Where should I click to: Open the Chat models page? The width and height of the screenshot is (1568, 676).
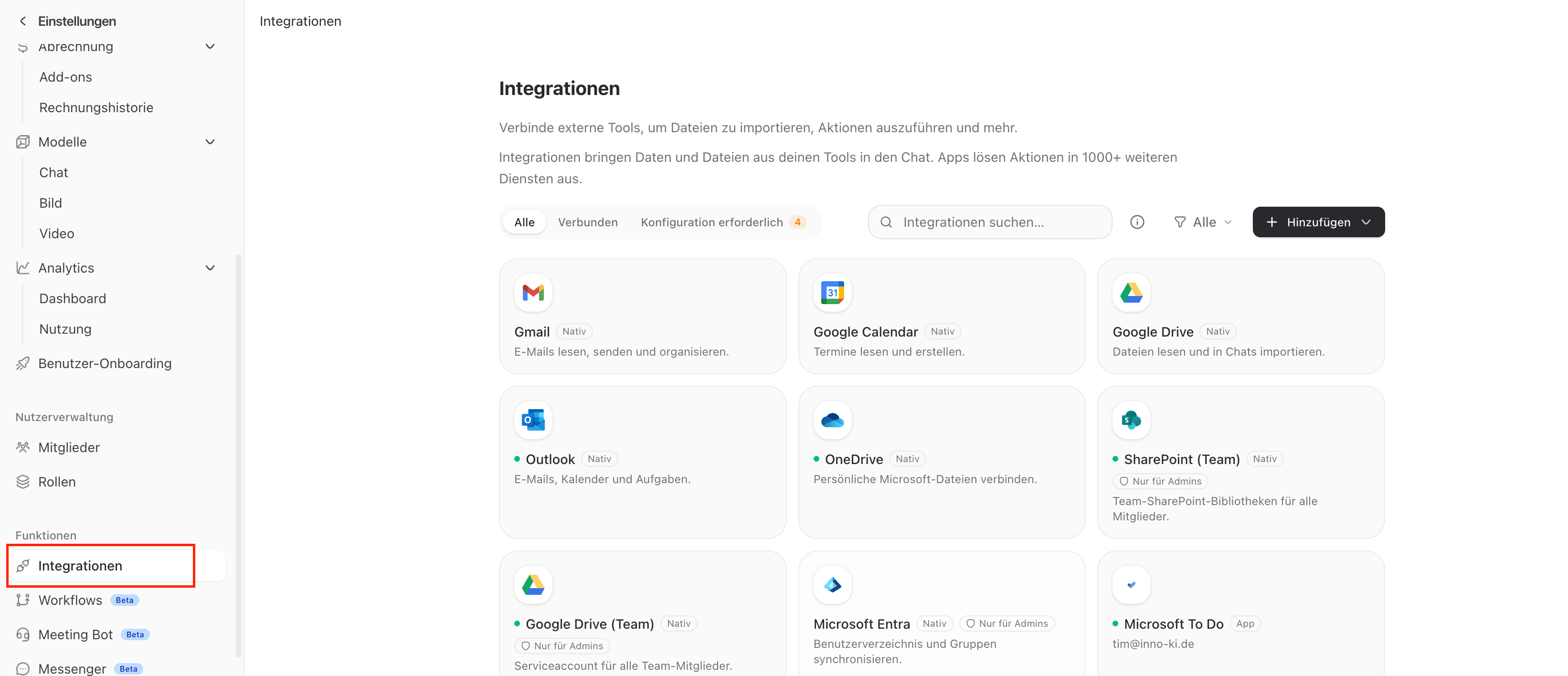[x=53, y=173]
